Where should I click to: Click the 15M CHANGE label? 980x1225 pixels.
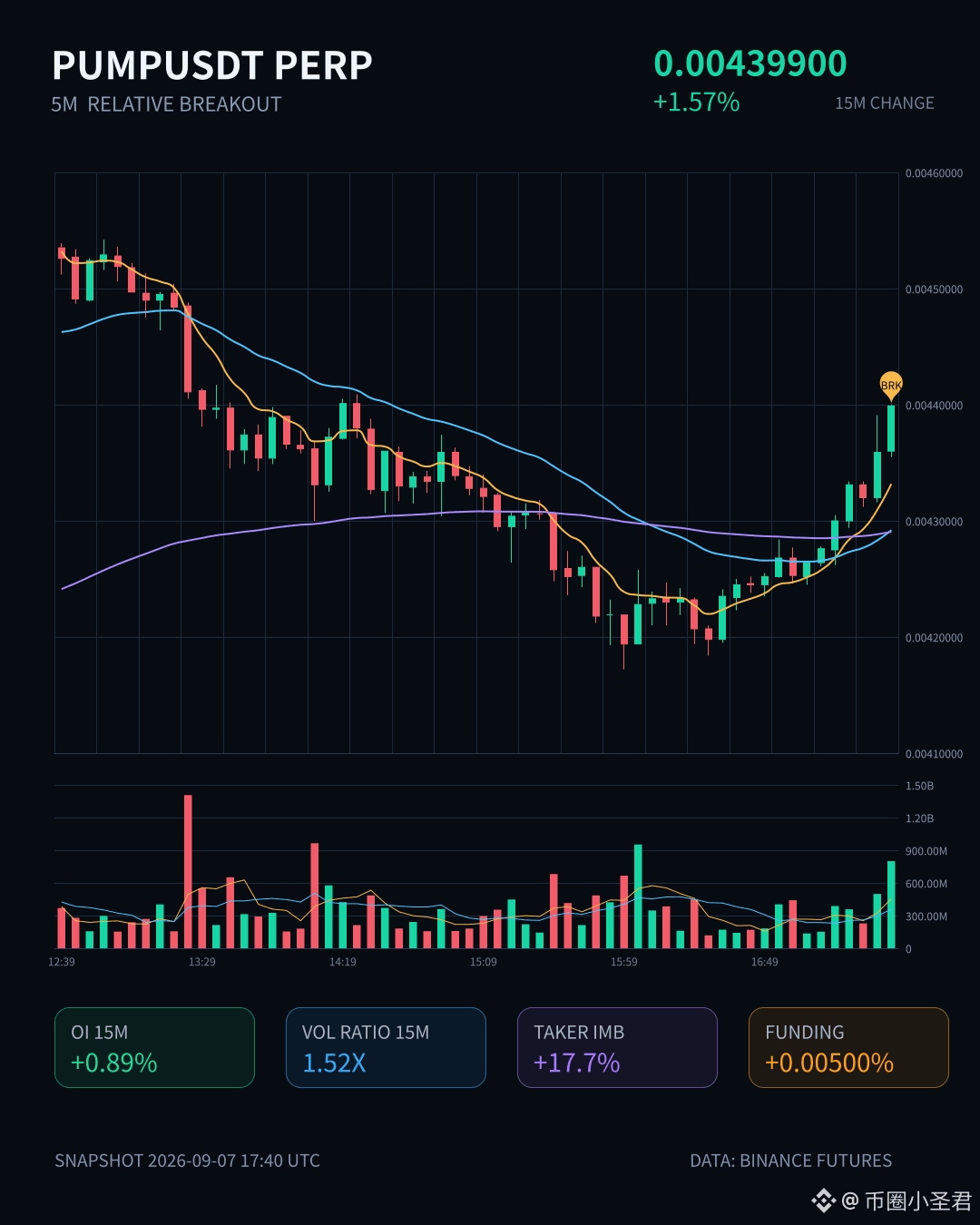pos(885,103)
